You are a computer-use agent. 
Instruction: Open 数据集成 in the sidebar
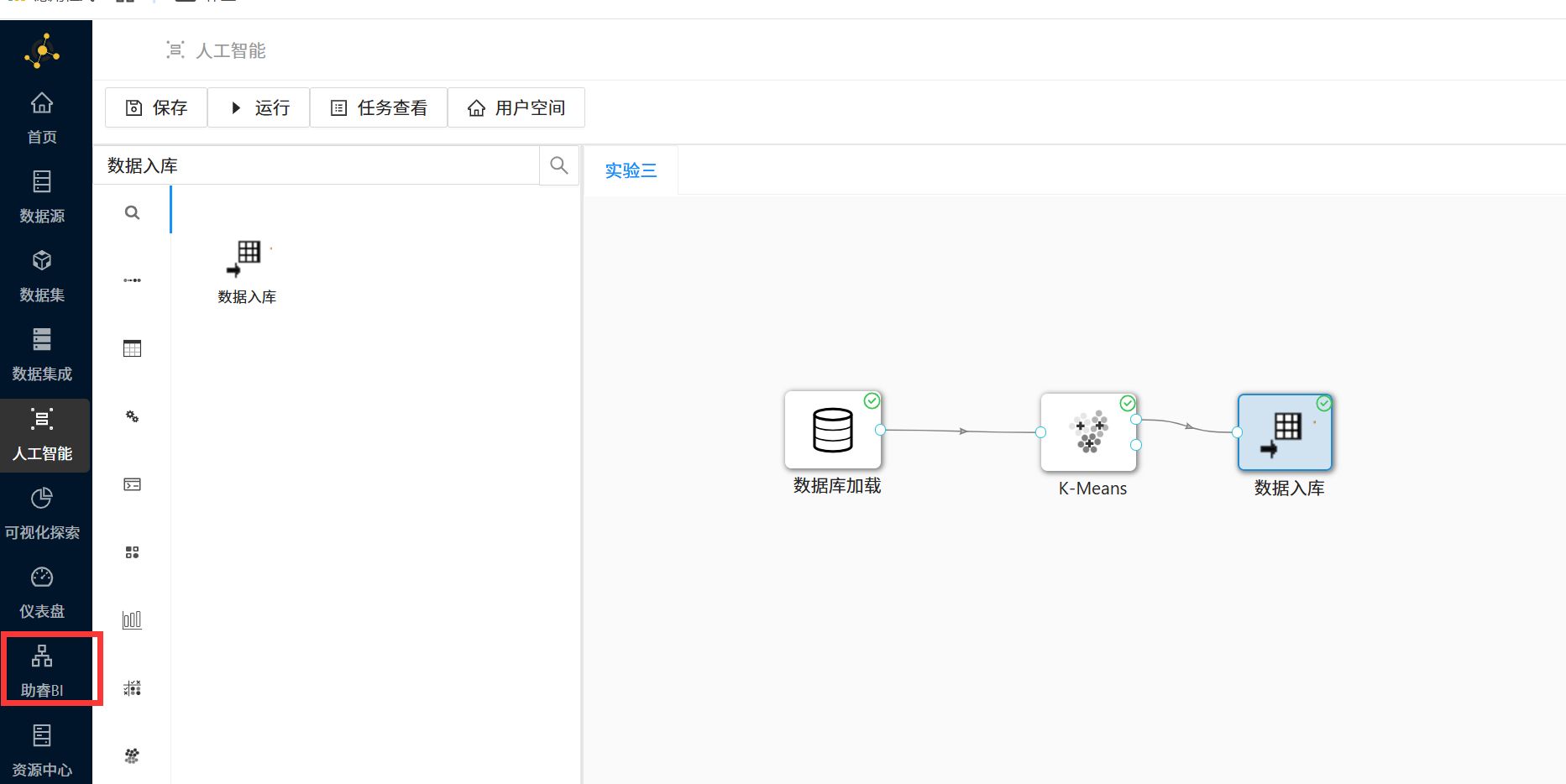point(42,355)
